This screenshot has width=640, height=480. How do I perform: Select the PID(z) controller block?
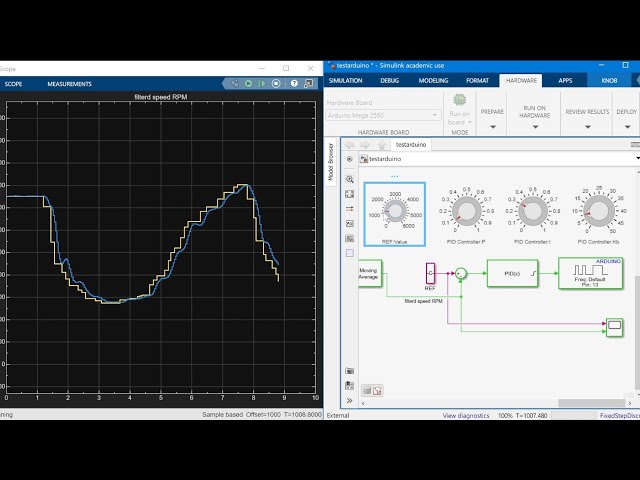point(513,273)
